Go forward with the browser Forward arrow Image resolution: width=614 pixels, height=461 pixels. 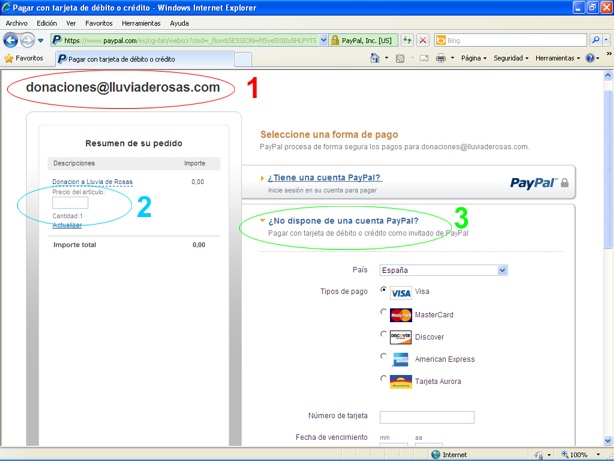coord(27,40)
